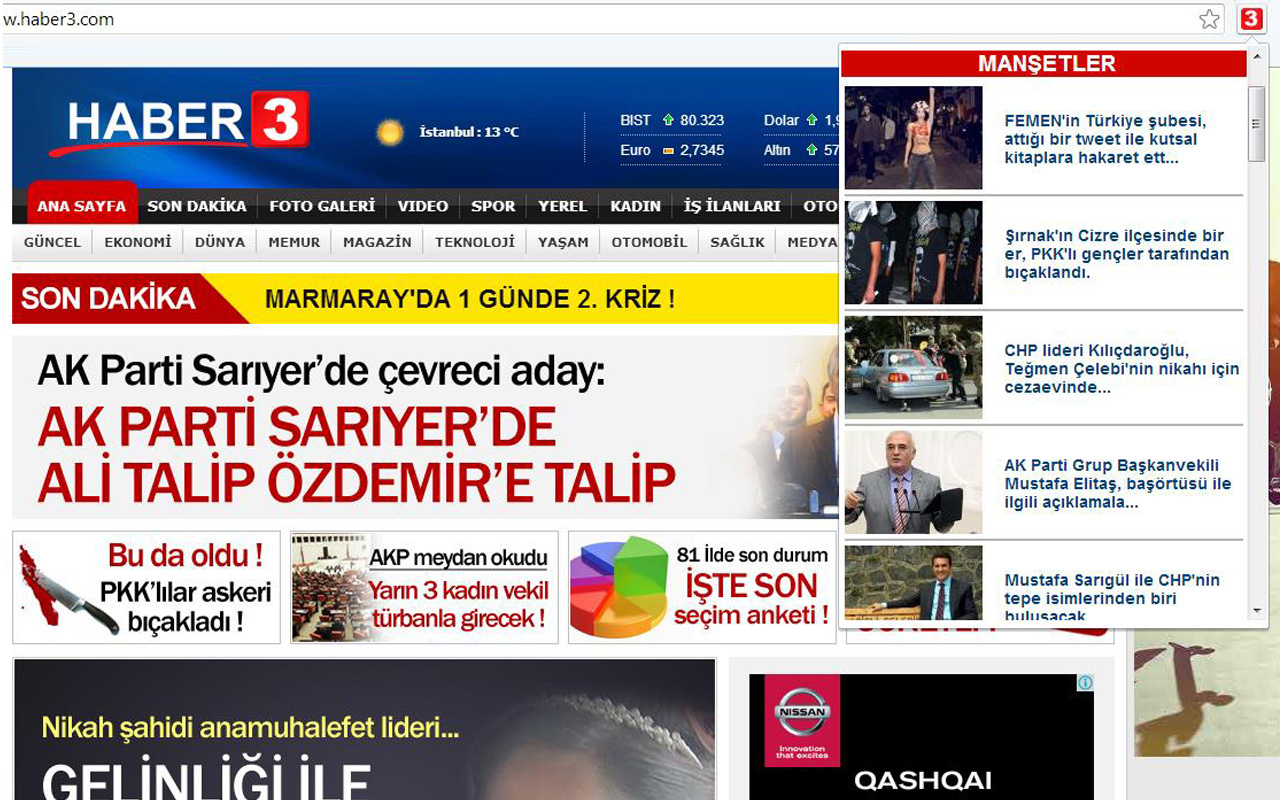
Task: Click the FEMEN news thumbnail in popup
Action: [914, 138]
